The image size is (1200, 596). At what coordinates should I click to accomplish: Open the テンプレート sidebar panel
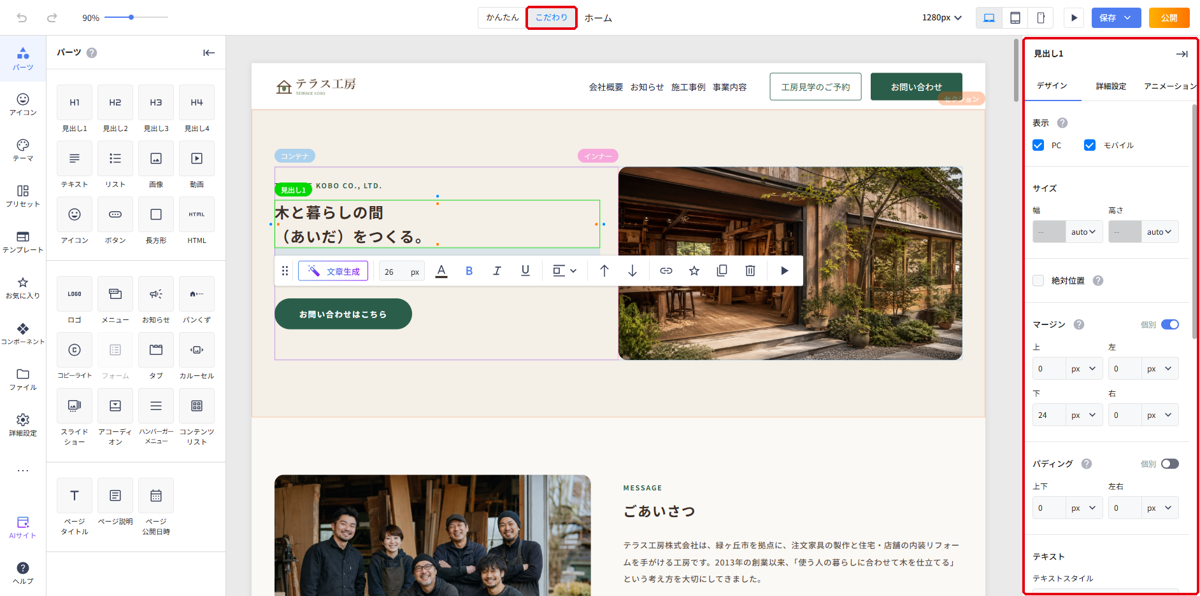pos(22,242)
